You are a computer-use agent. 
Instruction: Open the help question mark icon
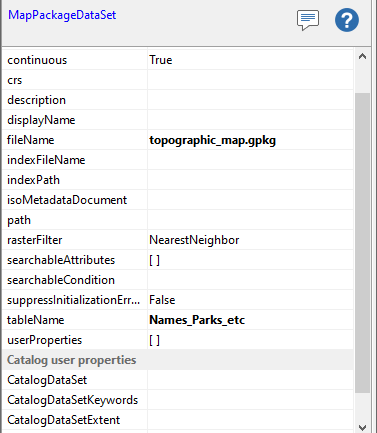[x=347, y=20]
